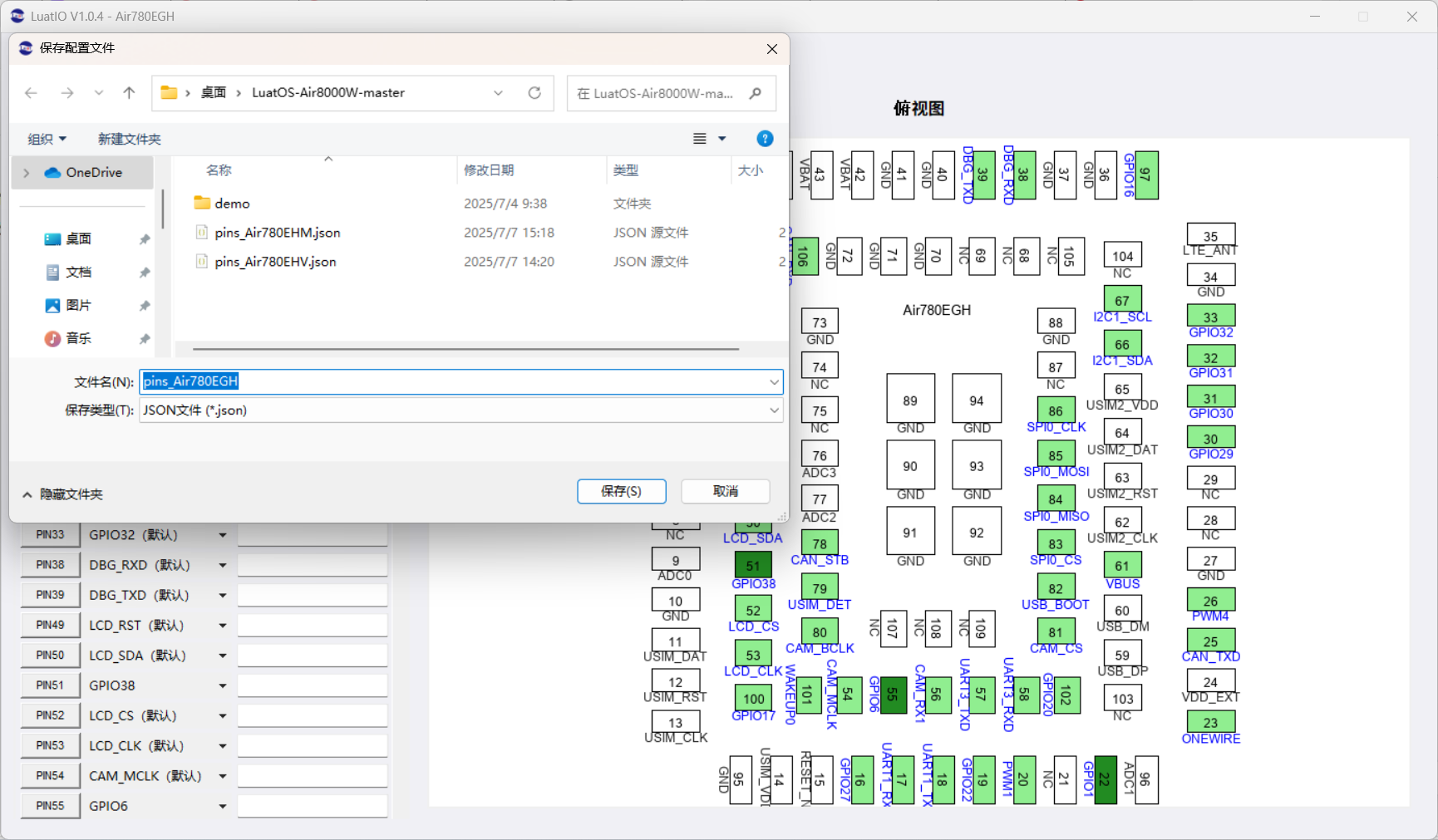Click pin 97 GPIO16 on chip diagram
The image size is (1438, 840).
pyautogui.click(x=1146, y=175)
